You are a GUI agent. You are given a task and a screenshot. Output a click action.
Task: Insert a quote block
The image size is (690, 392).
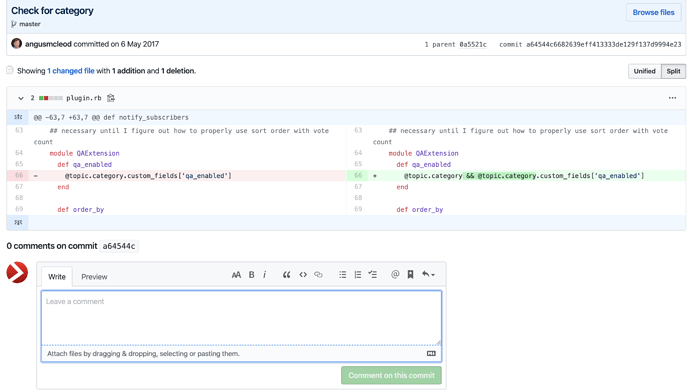[x=286, y=275]
